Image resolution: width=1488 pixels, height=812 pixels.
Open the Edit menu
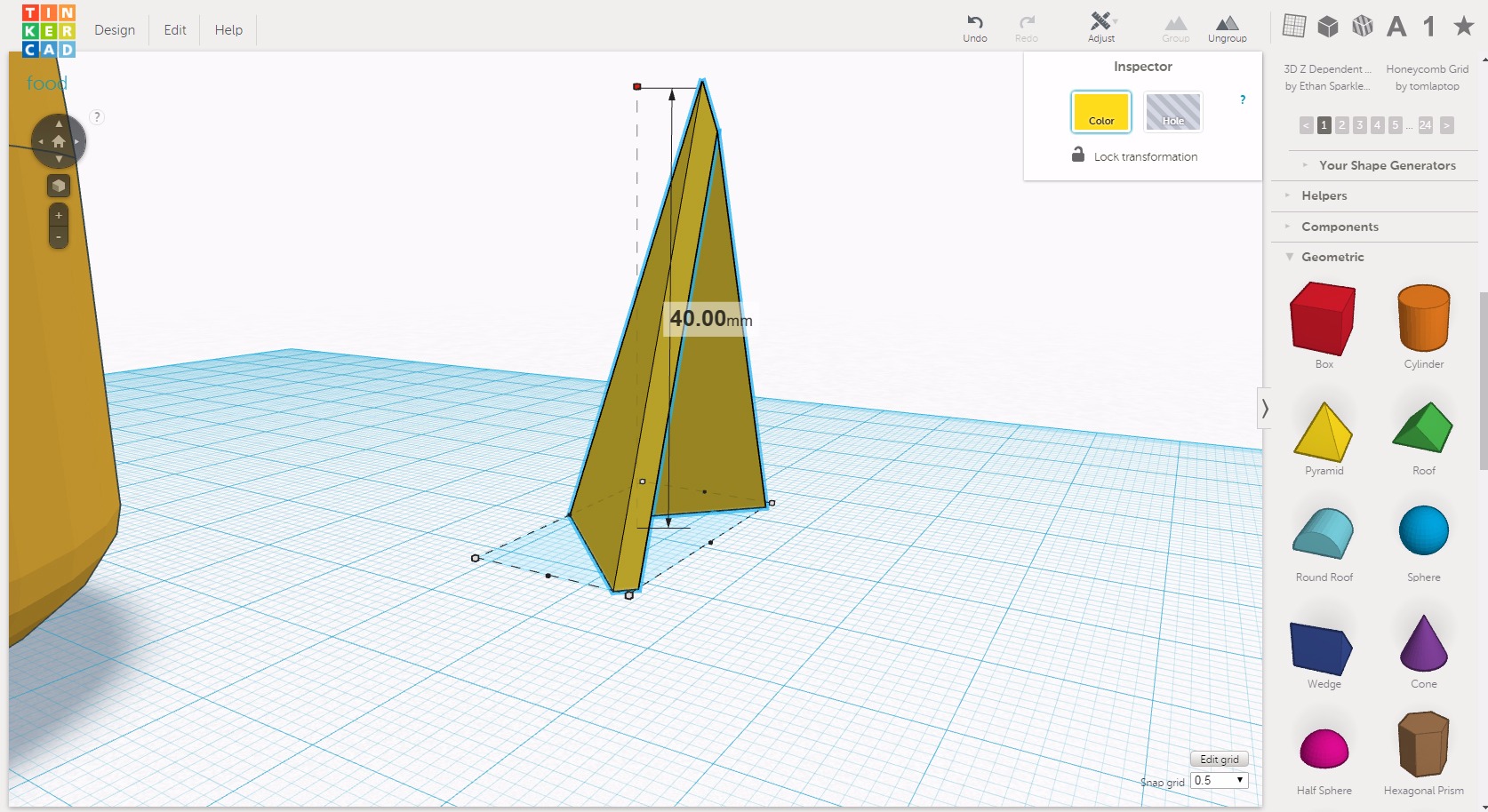(x=175, y=29)
